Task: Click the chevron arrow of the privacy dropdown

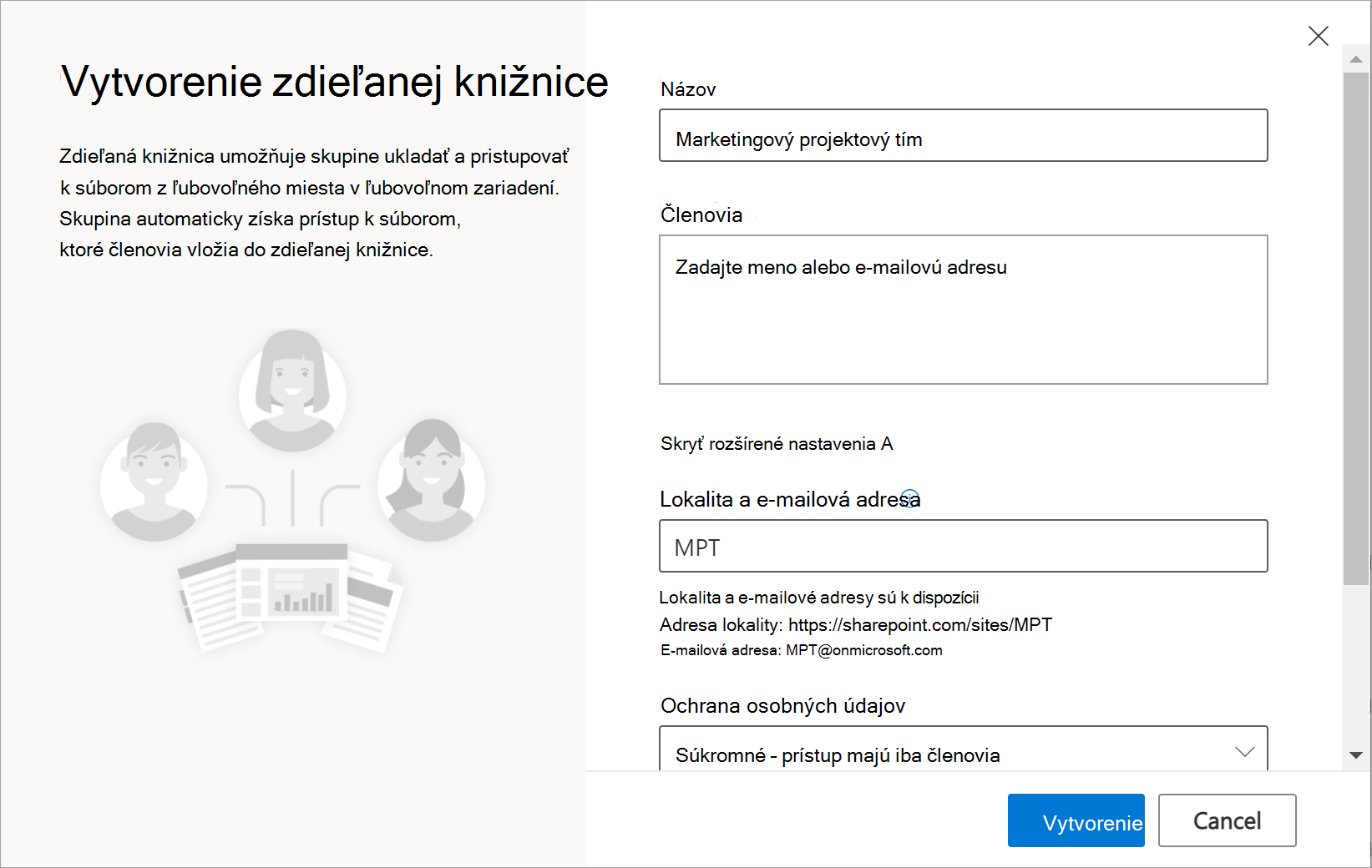Action: 1244,752
